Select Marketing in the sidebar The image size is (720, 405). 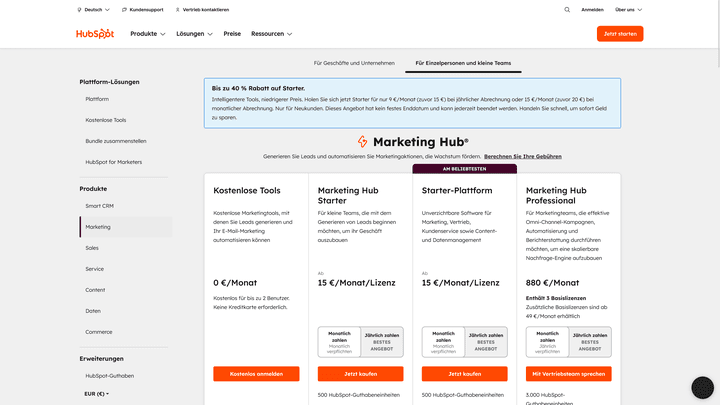(x=126, y=227)
